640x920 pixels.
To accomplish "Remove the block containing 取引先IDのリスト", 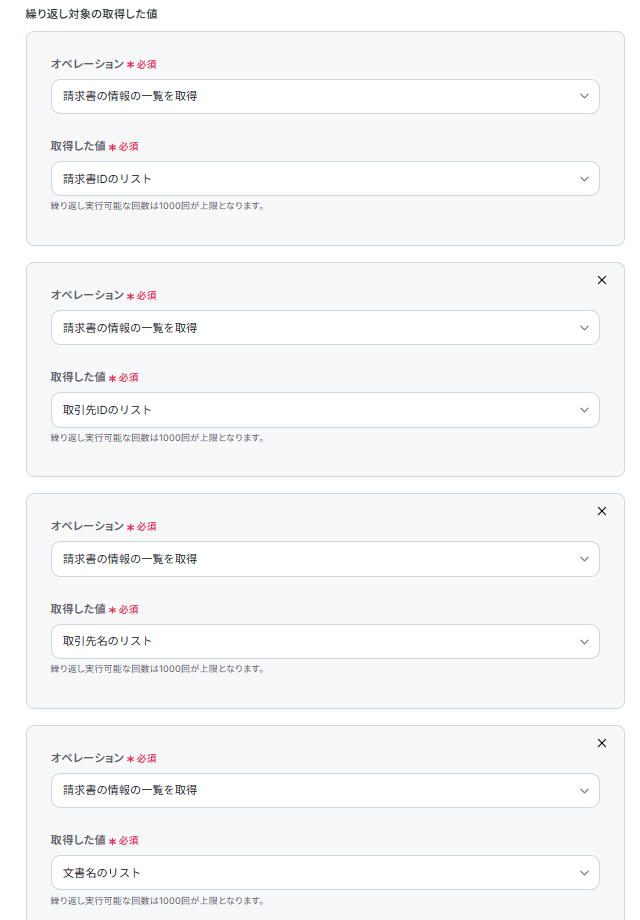I will point(601,280).
